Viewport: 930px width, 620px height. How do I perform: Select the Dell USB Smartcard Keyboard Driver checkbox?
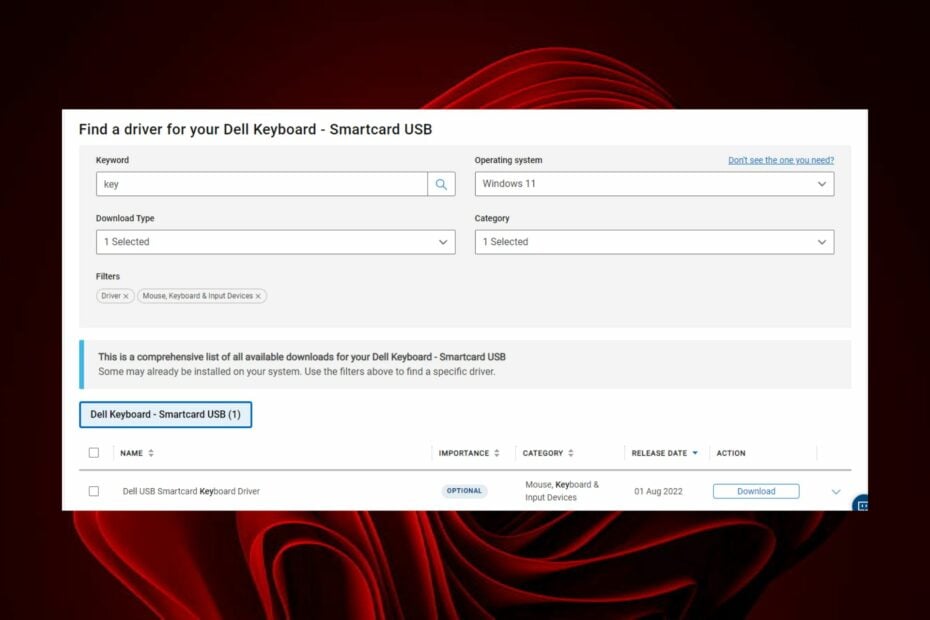click(x=94, y=491)
